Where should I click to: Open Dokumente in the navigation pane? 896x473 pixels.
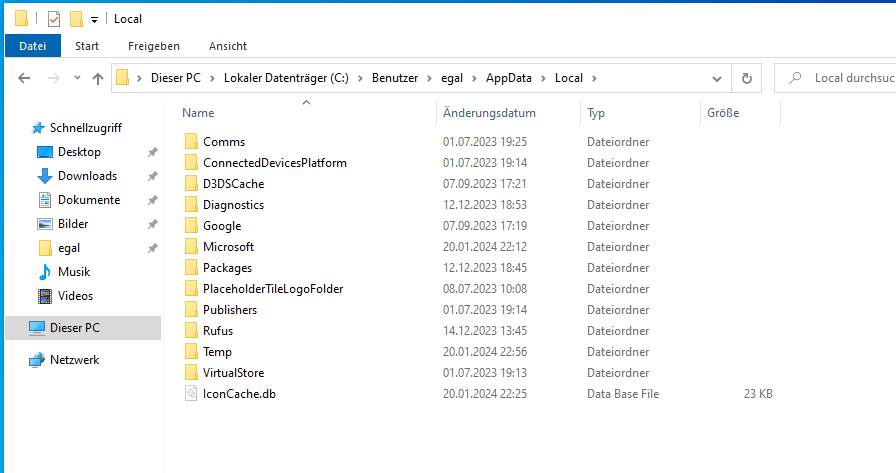[89, 200]
